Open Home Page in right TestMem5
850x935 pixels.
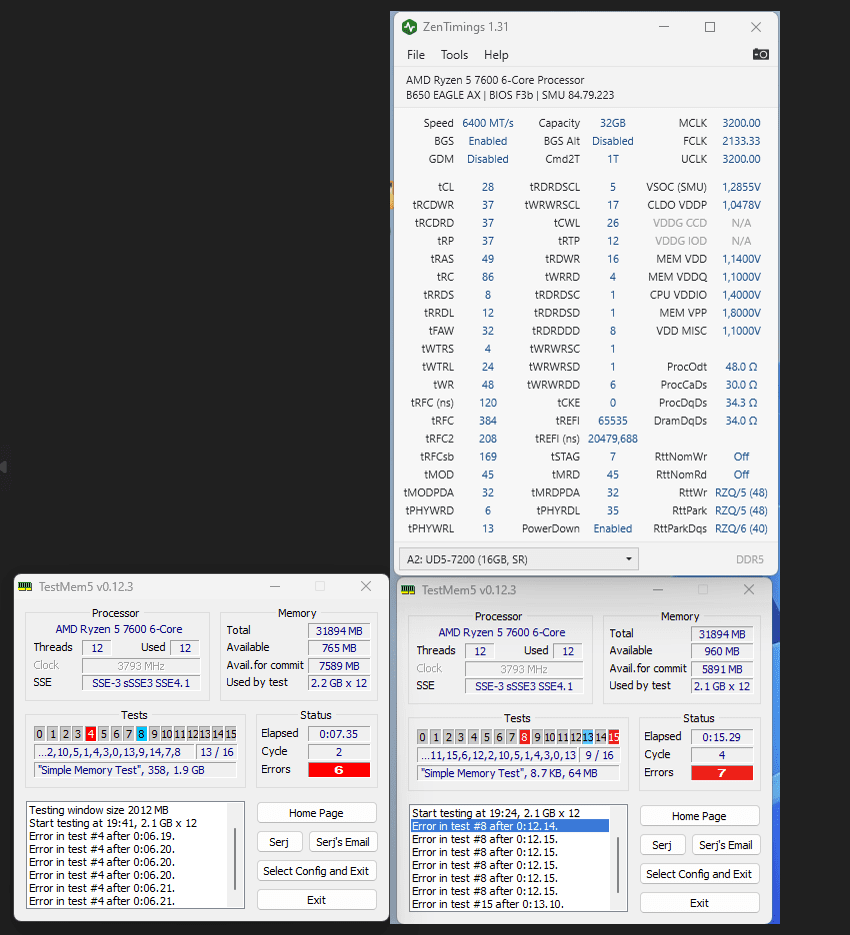(x=699, y=816)
